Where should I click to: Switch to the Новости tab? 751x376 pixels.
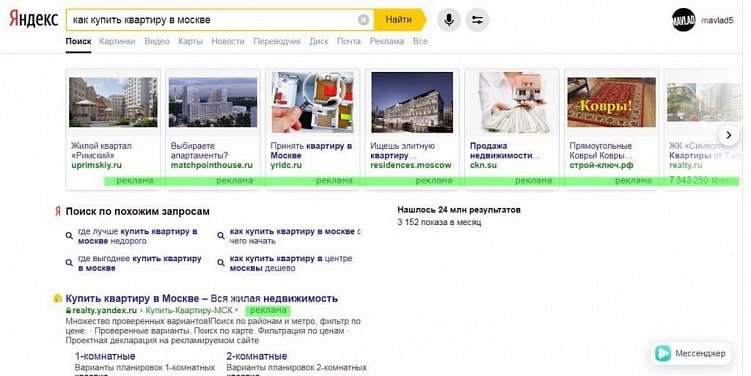click(x=228, y=41)
